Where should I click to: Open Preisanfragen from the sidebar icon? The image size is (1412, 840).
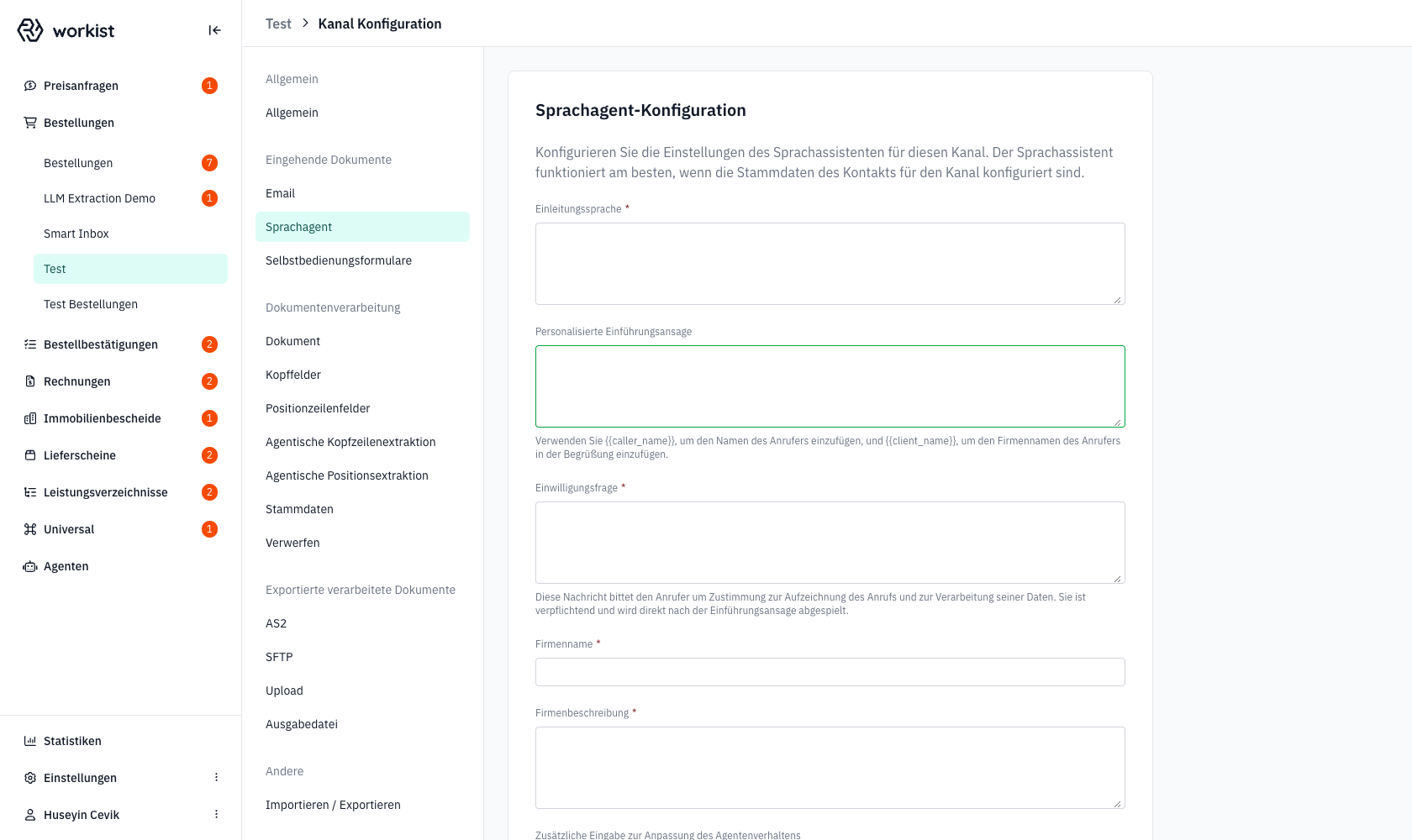30,86
